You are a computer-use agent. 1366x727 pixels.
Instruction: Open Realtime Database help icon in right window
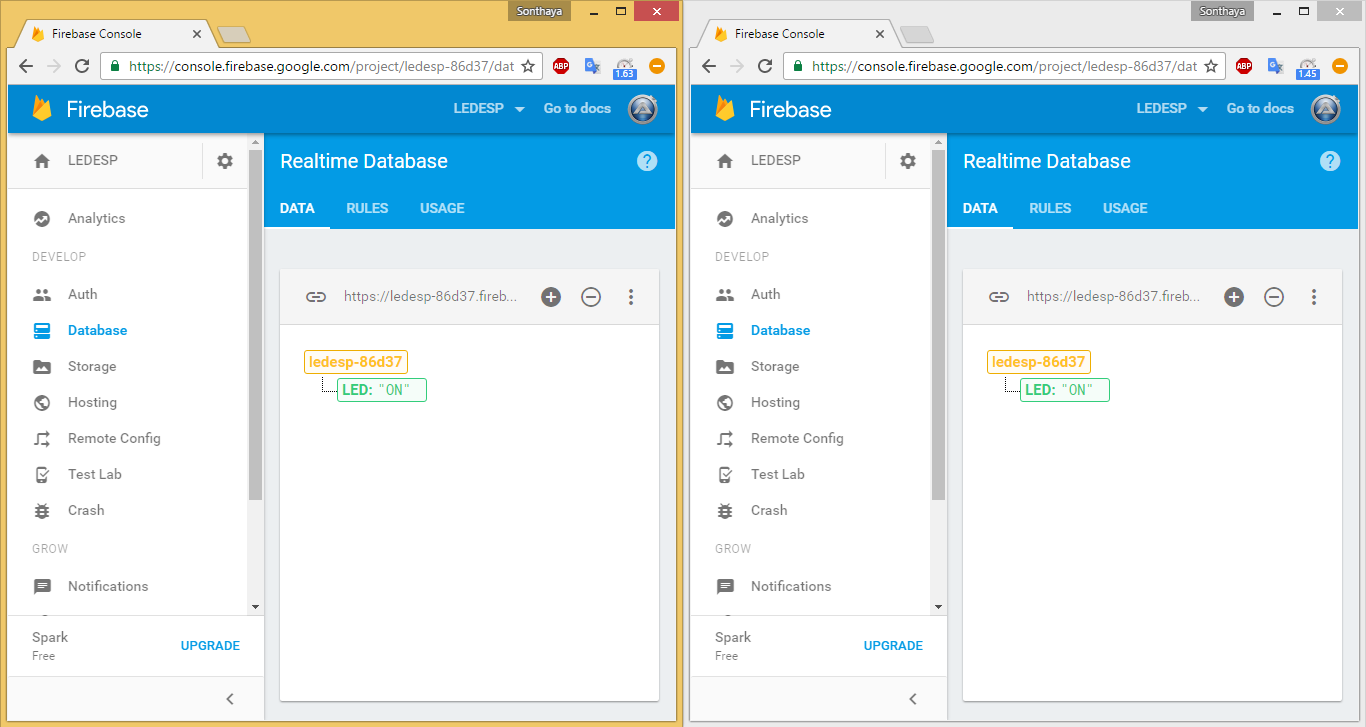(x=1330, y=161)
